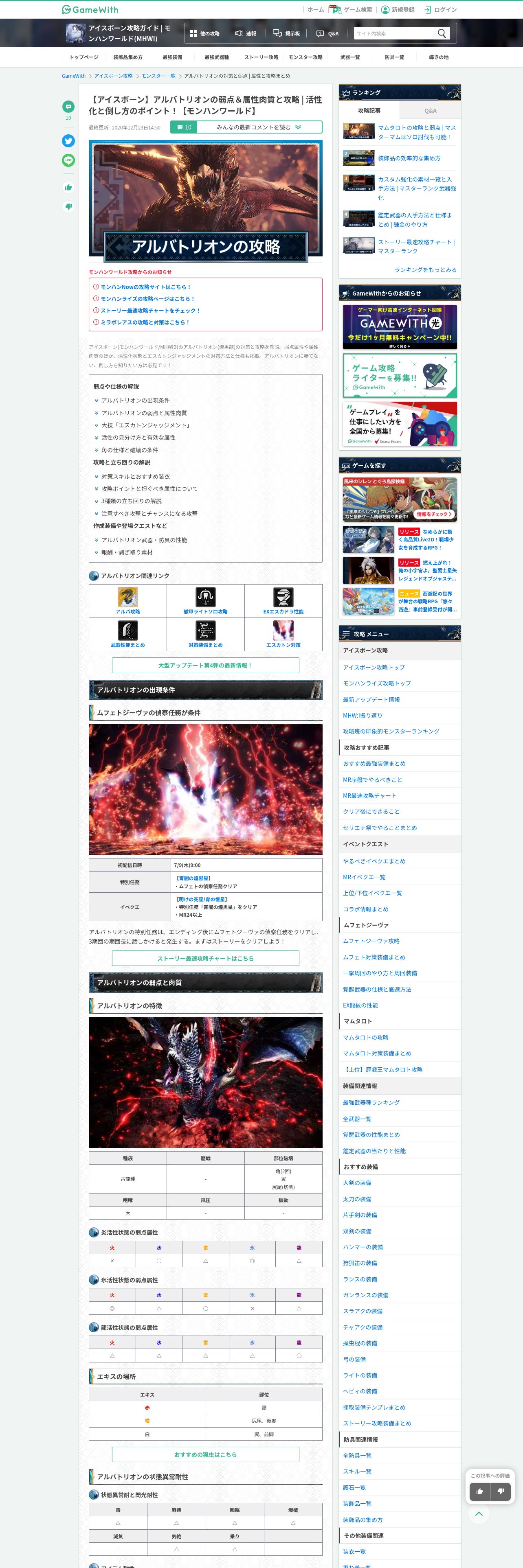Screen dimensions: 523x1568
Task: Open マムタロトの攻略と弱点 ranking thumbnail
Action: [x=358, y=132]
